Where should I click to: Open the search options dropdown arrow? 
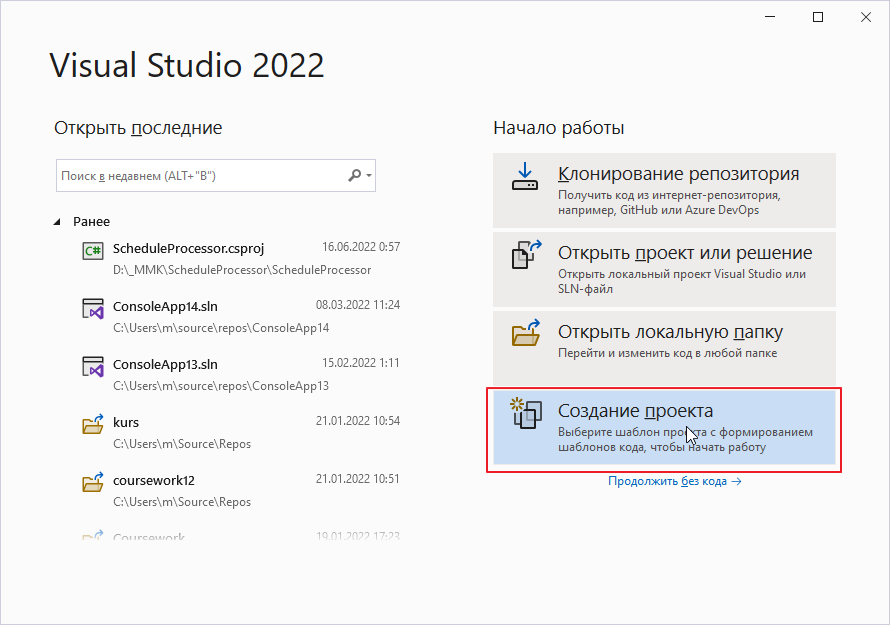coord(370,176)
